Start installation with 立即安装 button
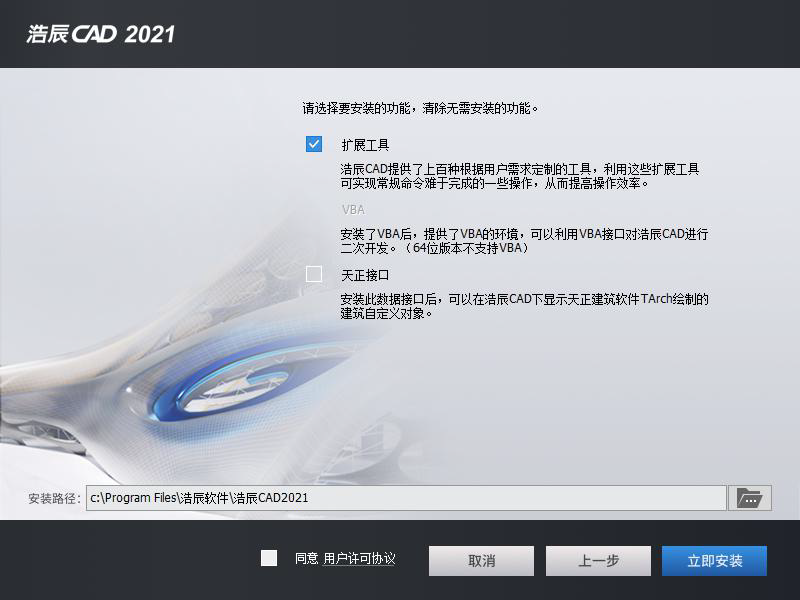This screenshot has width=800, height=600. click(x=714, y=561)
